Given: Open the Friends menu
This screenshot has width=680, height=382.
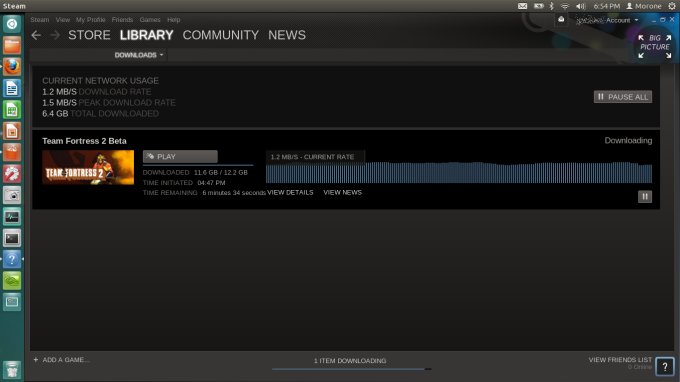Looking at the screenshot, I should [x=122, y=20].
